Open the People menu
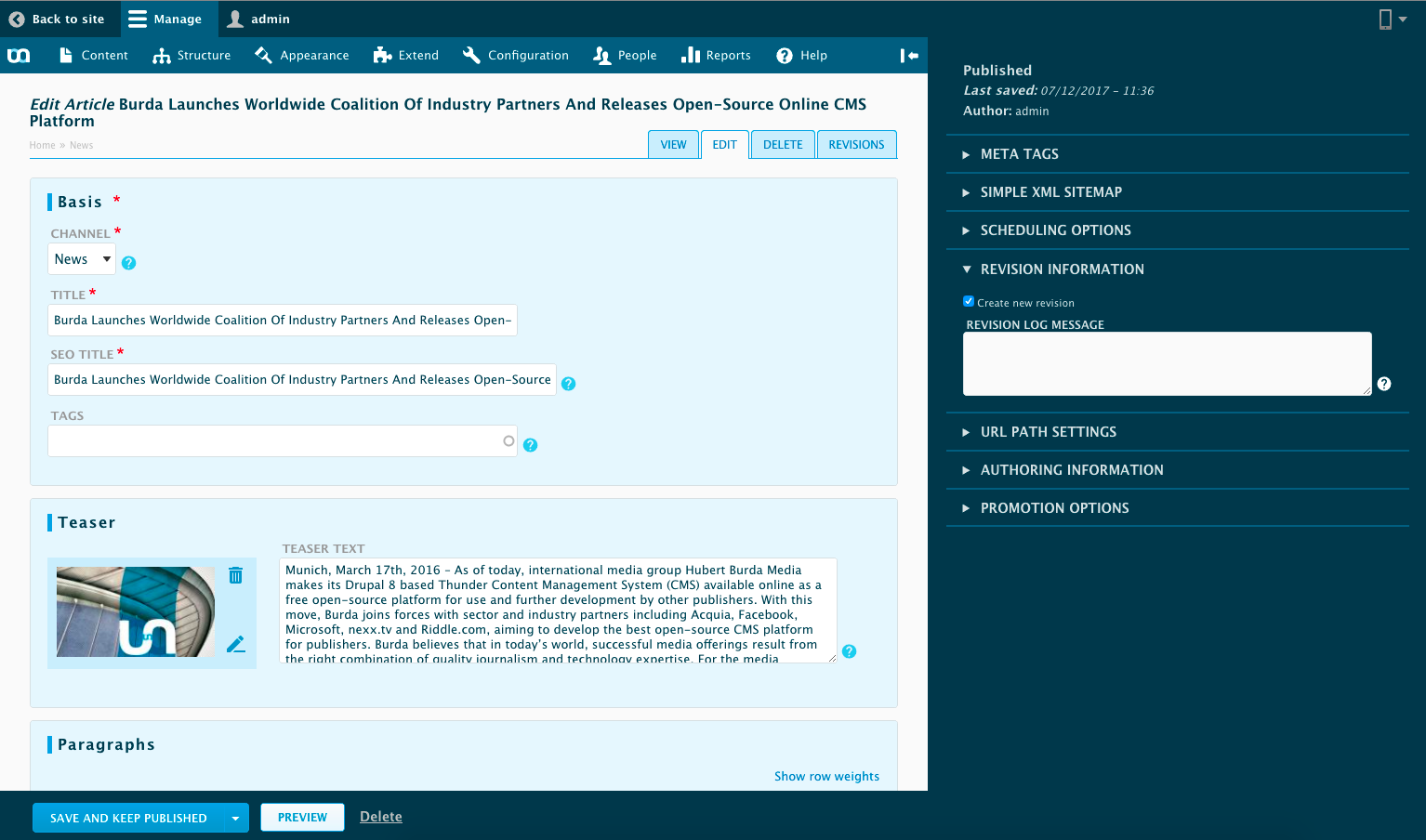This screenshot has height=840, width=1426. (625, 56)
